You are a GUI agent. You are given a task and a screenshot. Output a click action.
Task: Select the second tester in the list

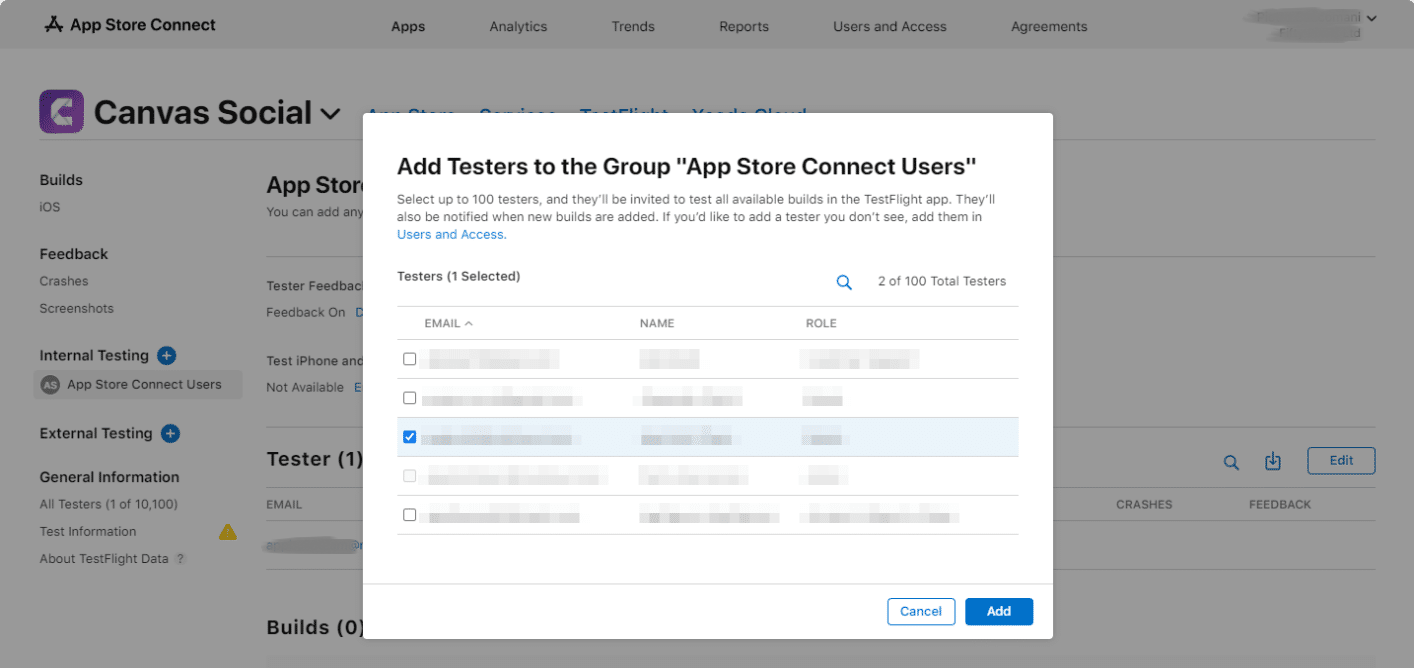pyautogui.click(x=409, y=397)
